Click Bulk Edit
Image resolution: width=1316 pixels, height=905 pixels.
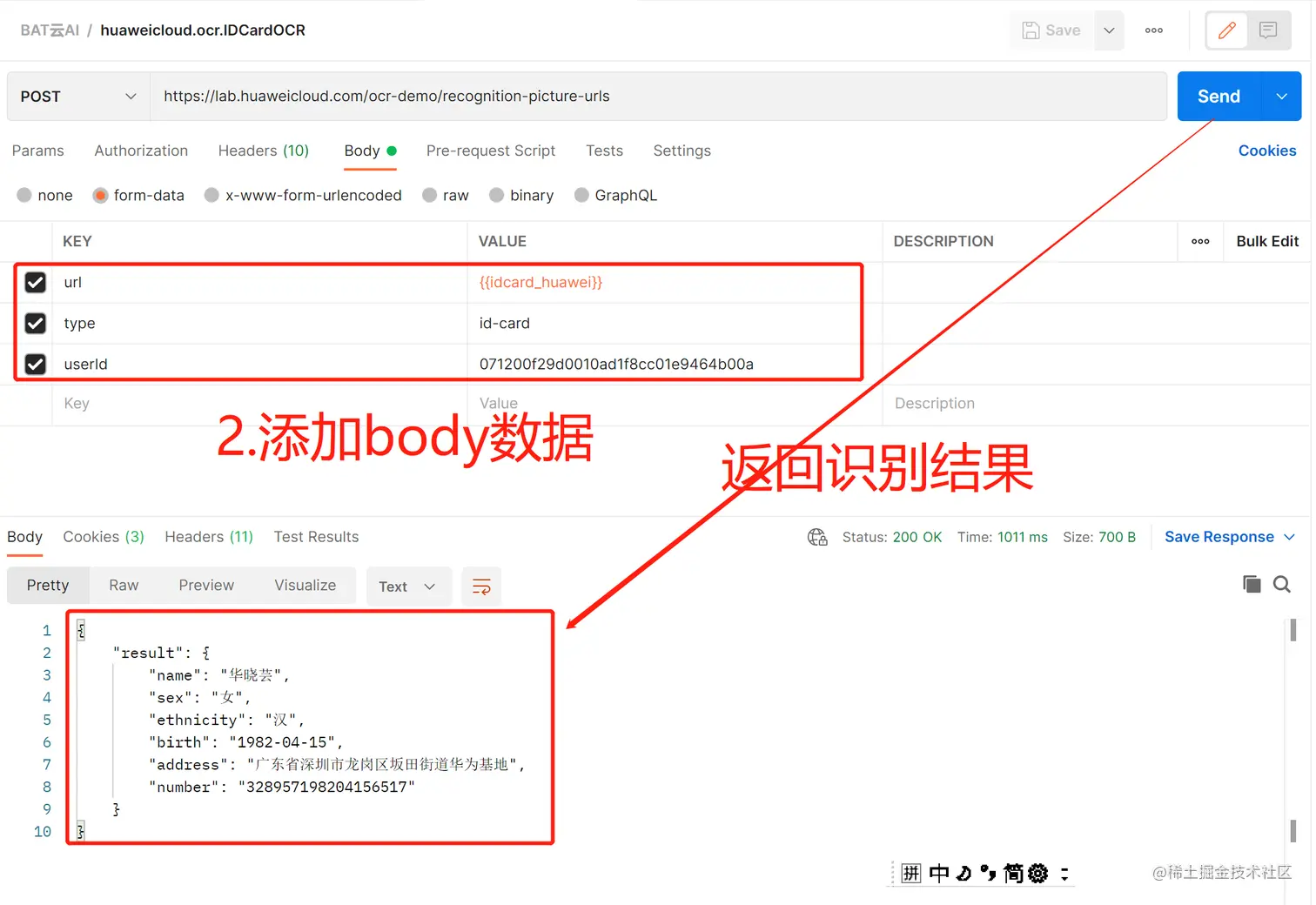(x=1267, y=241)
